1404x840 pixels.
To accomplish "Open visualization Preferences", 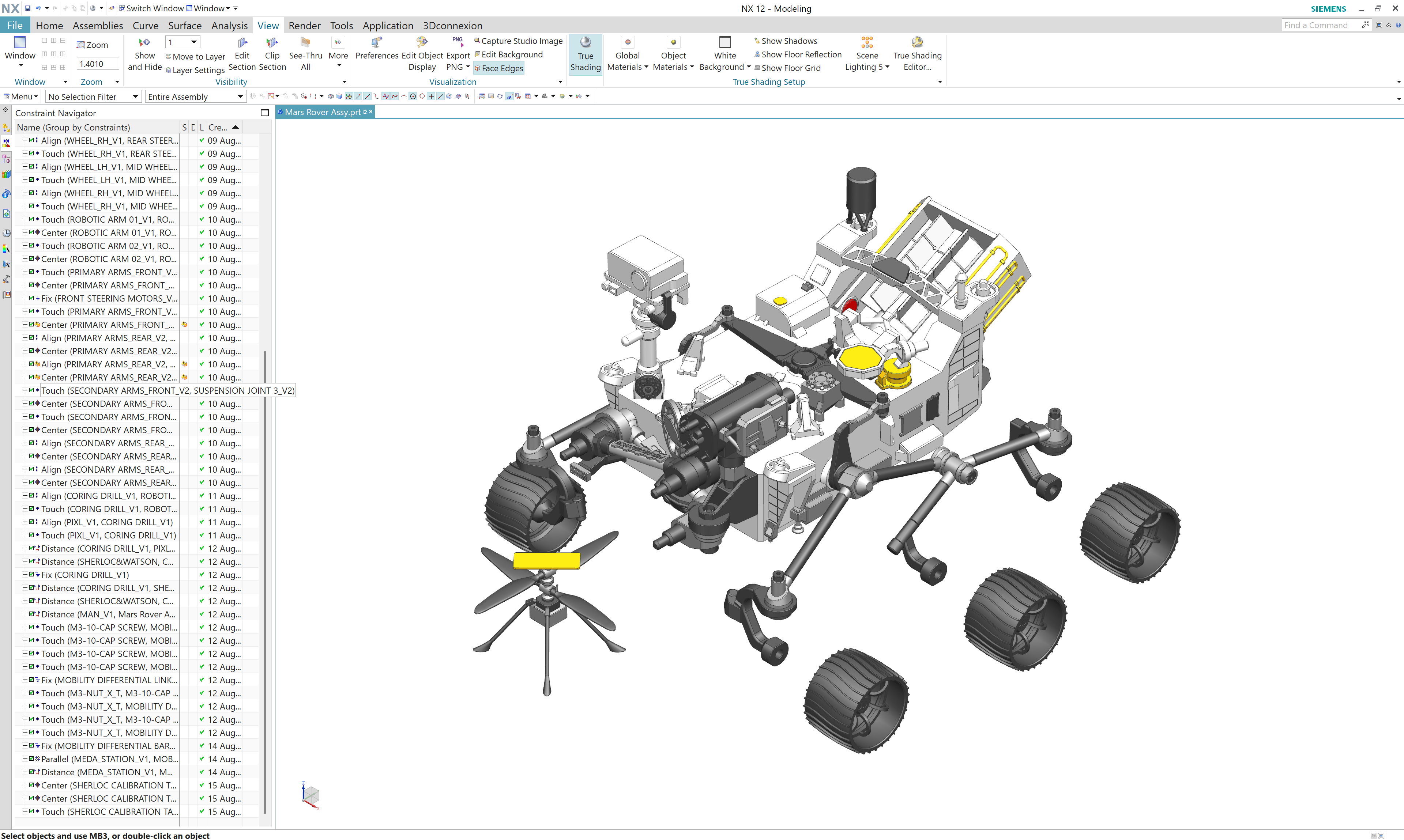I will (x=377, y=43).
